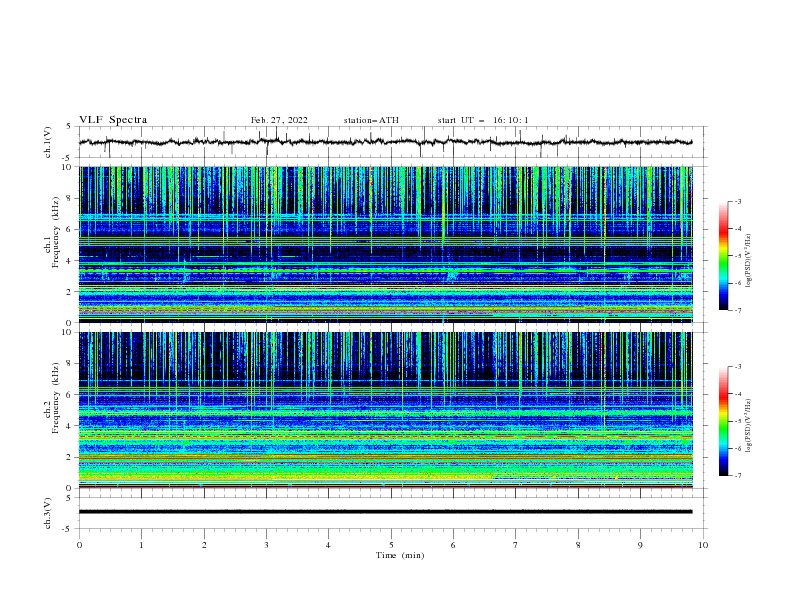The image size is (792, 612).
Task: Click the 'VLF Spectra' title text
Action: click(113, 120)
